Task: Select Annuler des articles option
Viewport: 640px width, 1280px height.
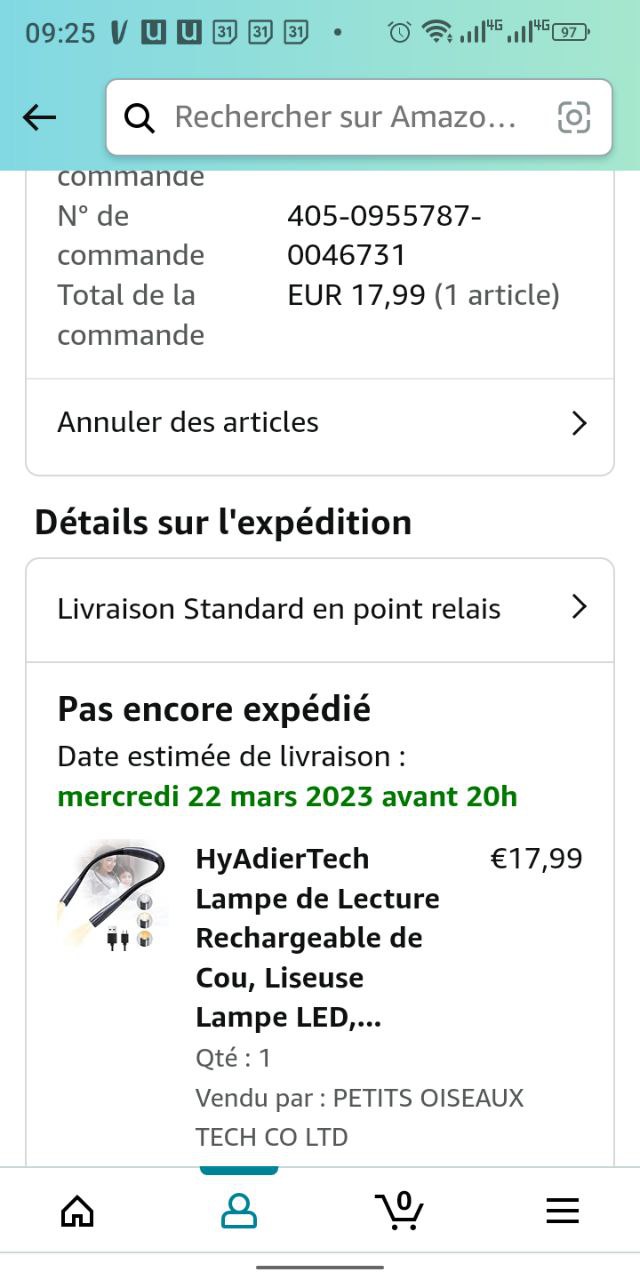Action: [188, 423]
